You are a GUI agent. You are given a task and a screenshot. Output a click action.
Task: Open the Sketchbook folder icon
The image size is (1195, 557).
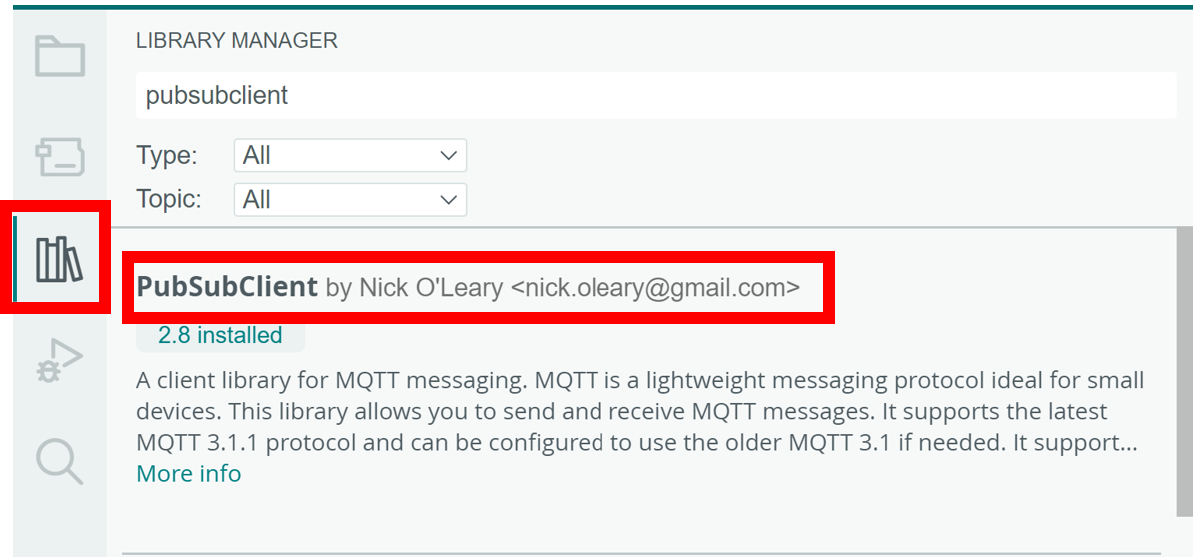[x=60, y=56]
